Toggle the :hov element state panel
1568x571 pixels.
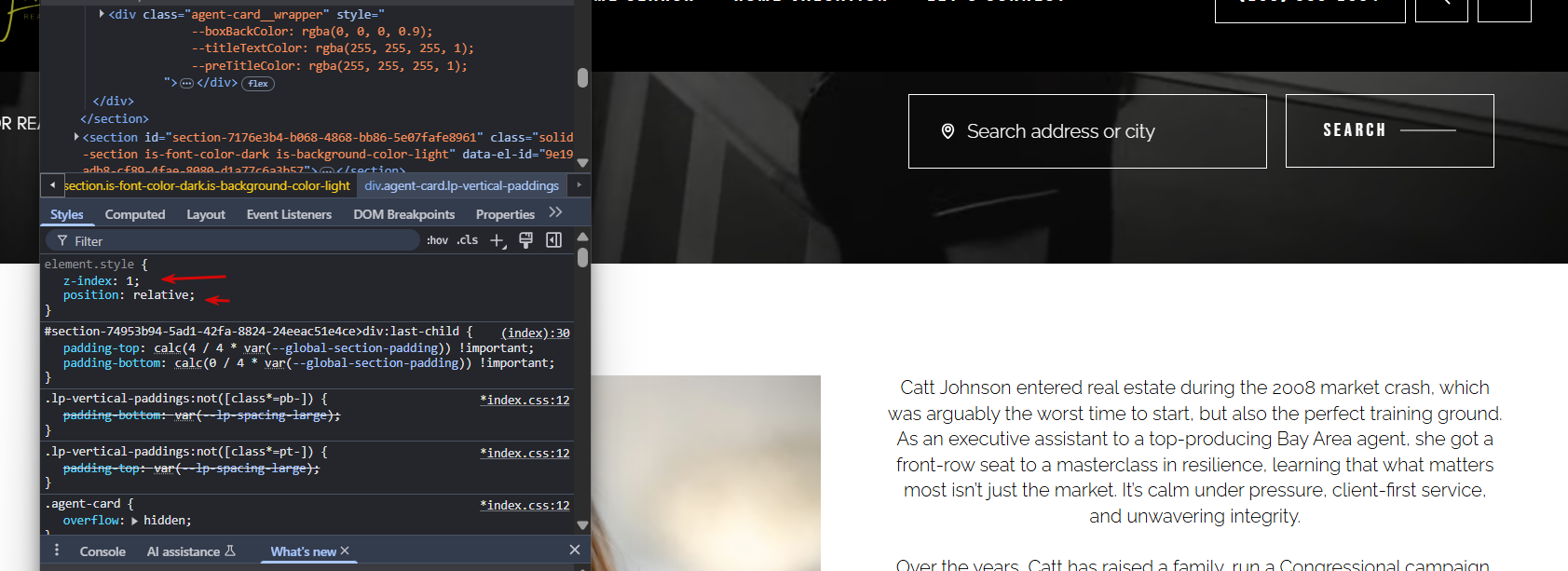[x=437, y=240]
